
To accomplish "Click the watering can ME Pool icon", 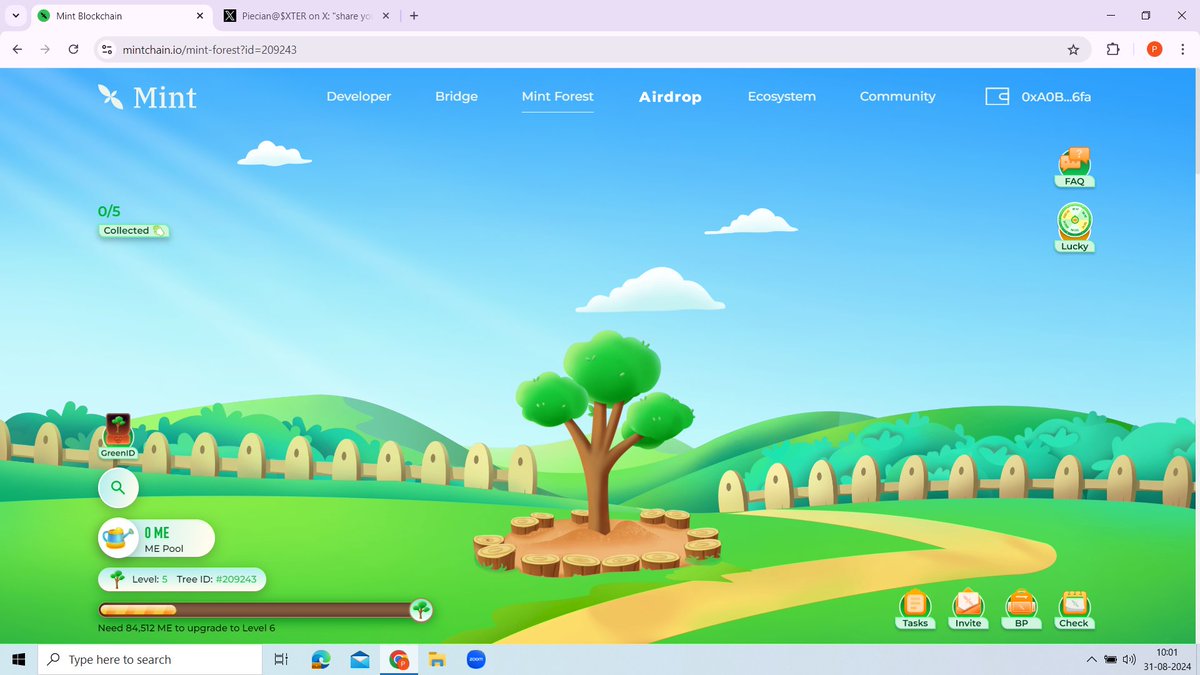I will tap(118, 538).
